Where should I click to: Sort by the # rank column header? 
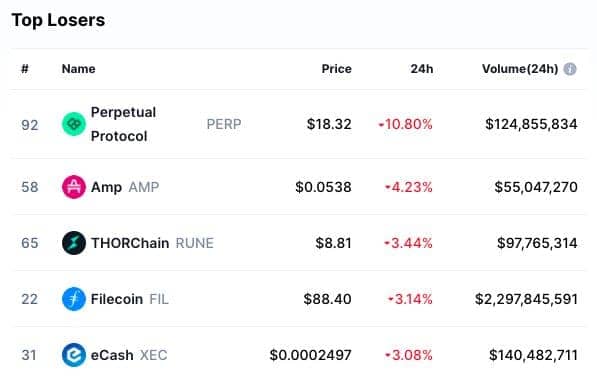click(x=25, y=69)
